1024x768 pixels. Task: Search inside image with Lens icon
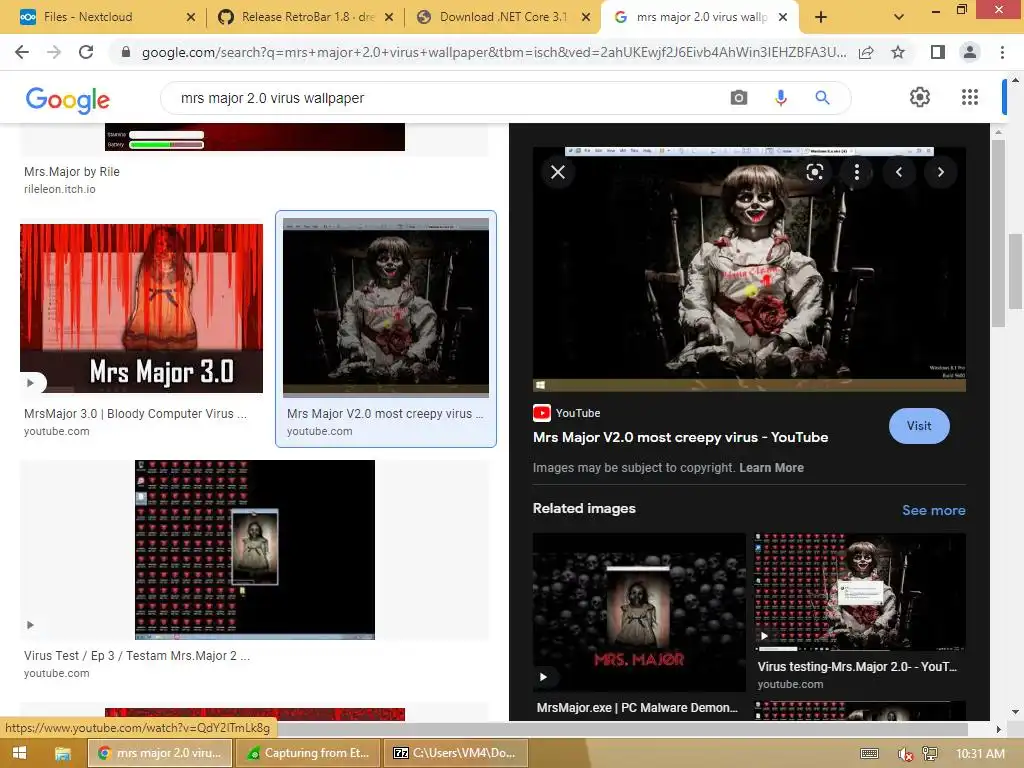[x=814, y=172]
